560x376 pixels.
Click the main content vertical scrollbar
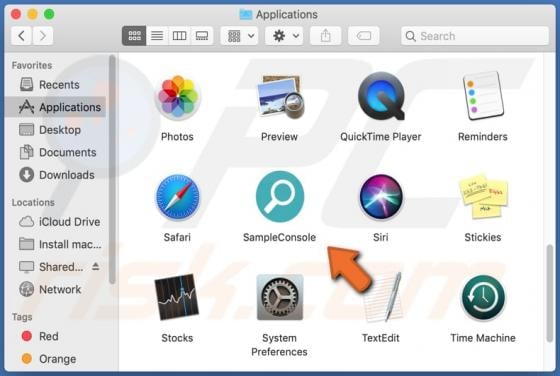click(x=550, y=293)
